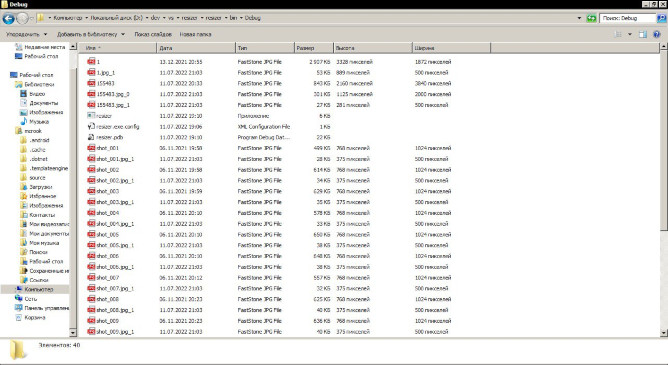
Task: Expand the address bar history dropdown
Action: [579, 18]
